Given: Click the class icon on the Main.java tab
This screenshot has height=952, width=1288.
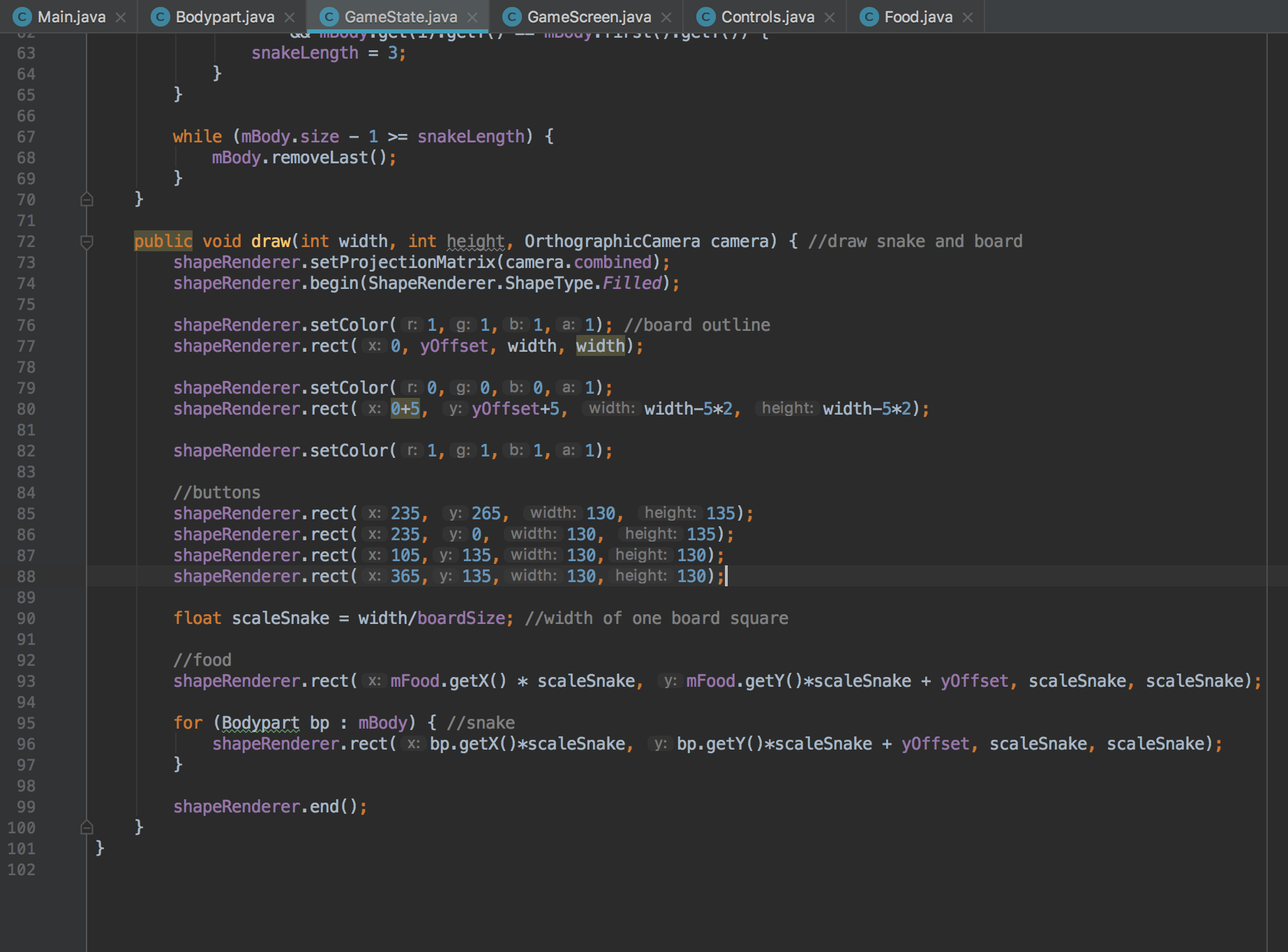Looking at the screenshot, I should pyautogui.click(x=22, y=17).
